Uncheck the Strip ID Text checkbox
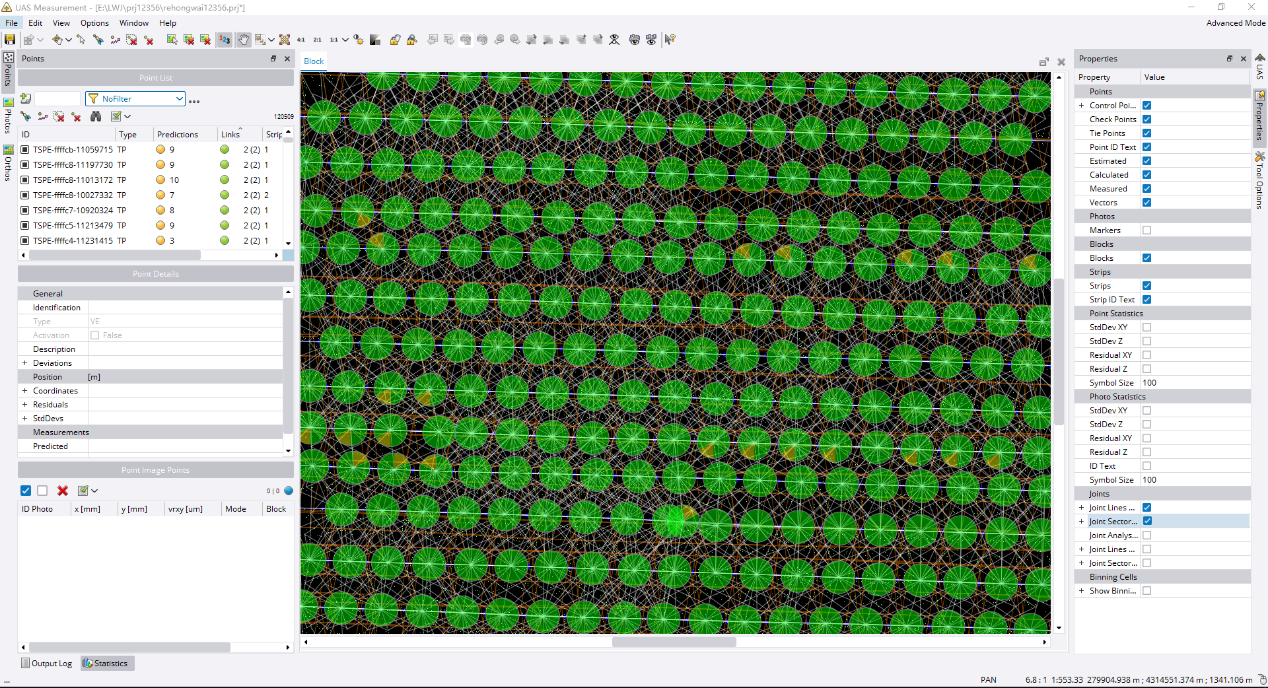 pos(1146,300)
